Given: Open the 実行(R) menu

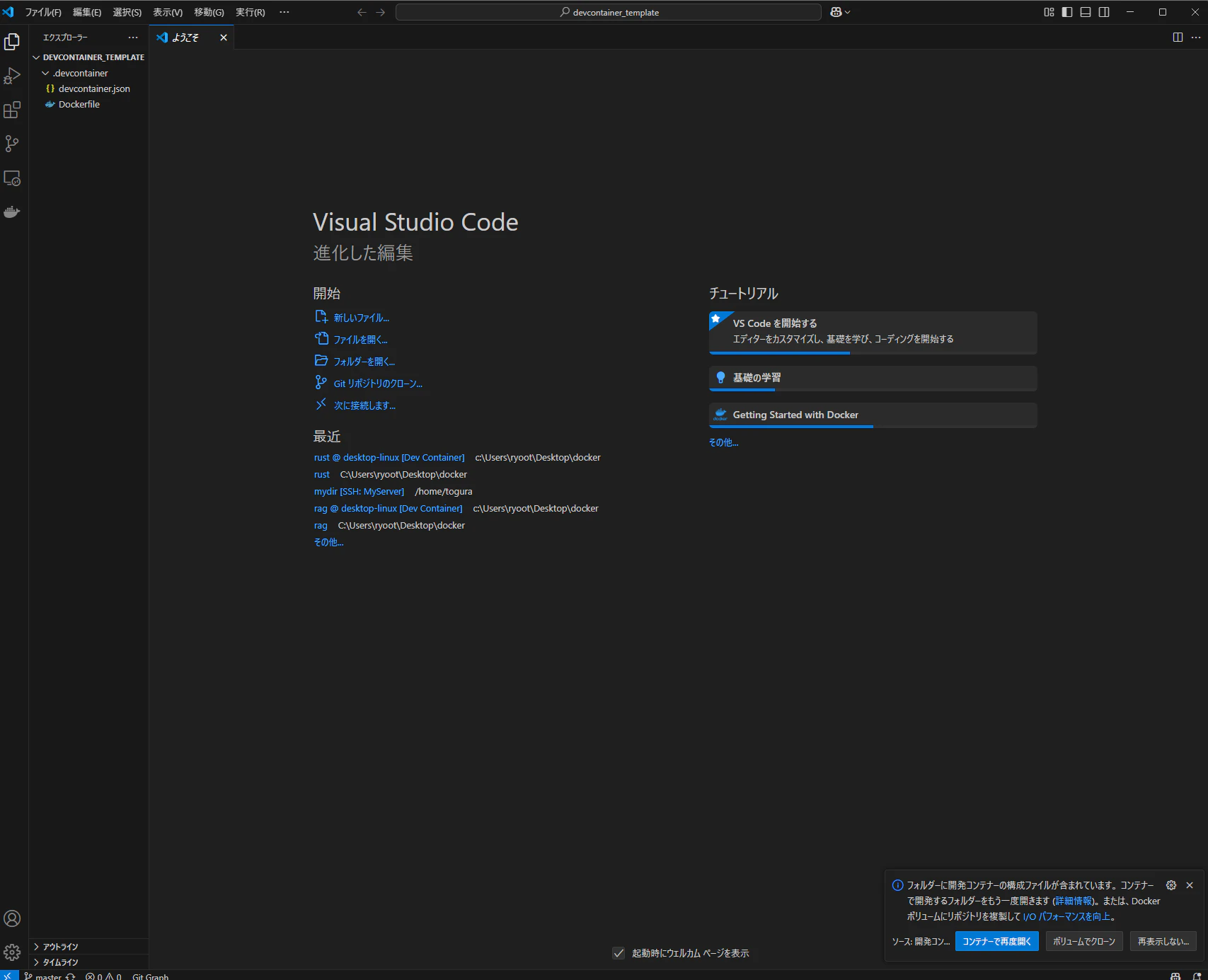Looking at the screenshot, I should click(x=251, y=12).
